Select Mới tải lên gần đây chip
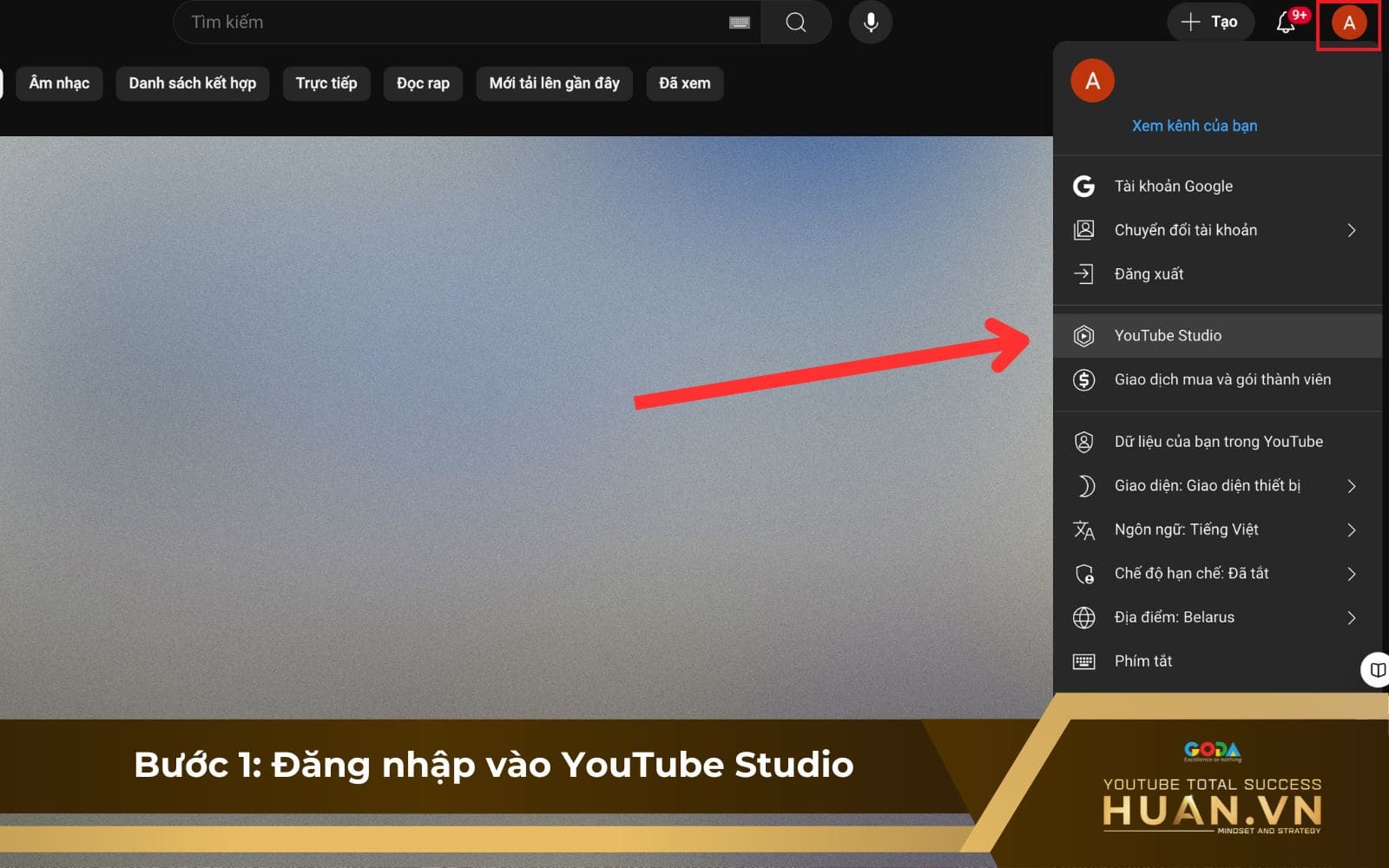 554,83
